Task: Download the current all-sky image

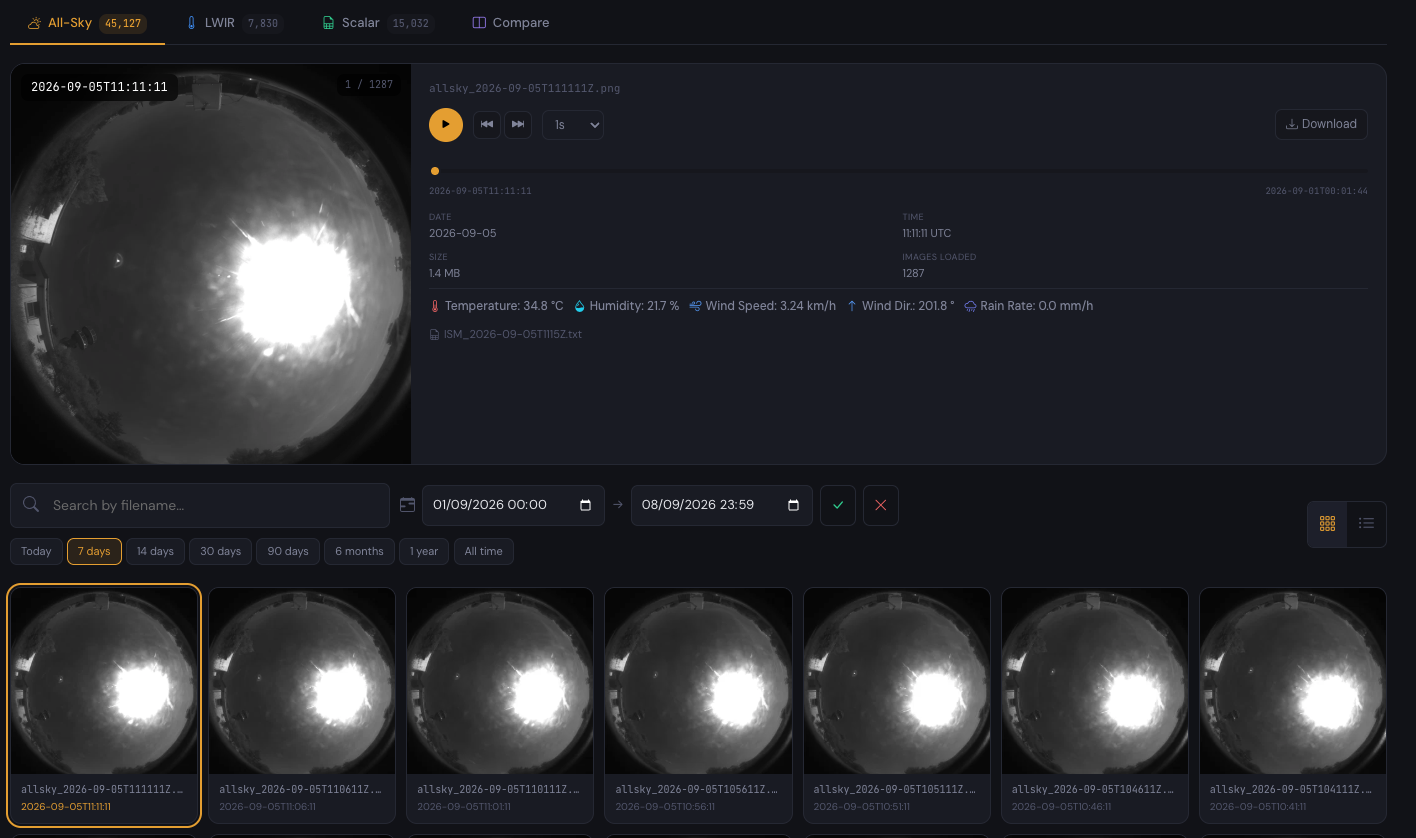Action: coord(1321,124)
